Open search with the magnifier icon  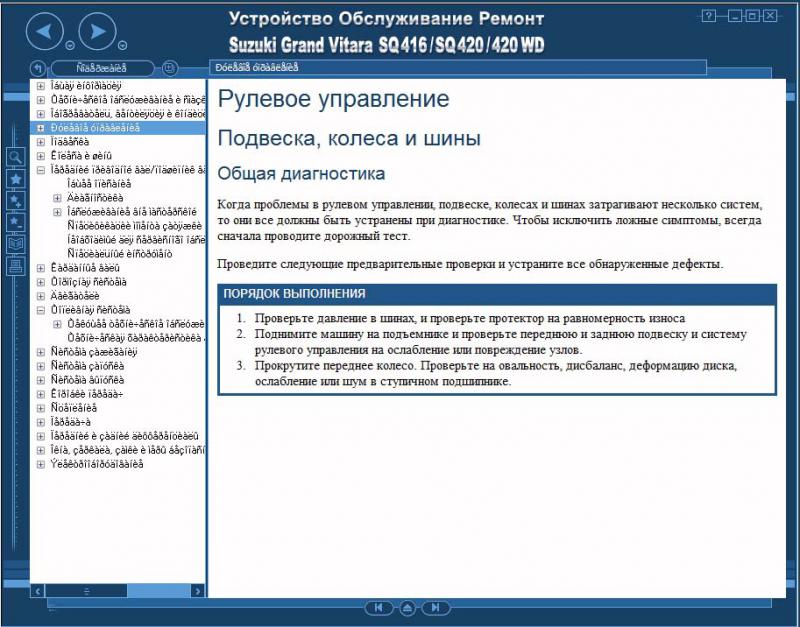point(16,157)
